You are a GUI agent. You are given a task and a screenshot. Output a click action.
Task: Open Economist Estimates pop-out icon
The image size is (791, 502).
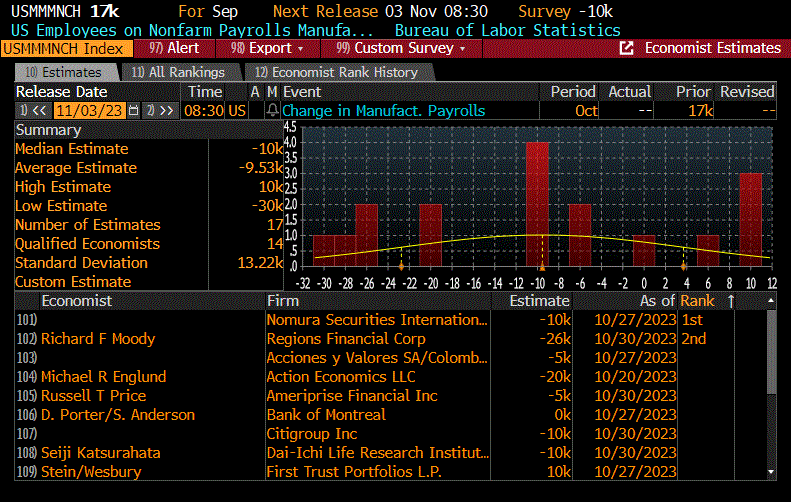click(626, 48)
